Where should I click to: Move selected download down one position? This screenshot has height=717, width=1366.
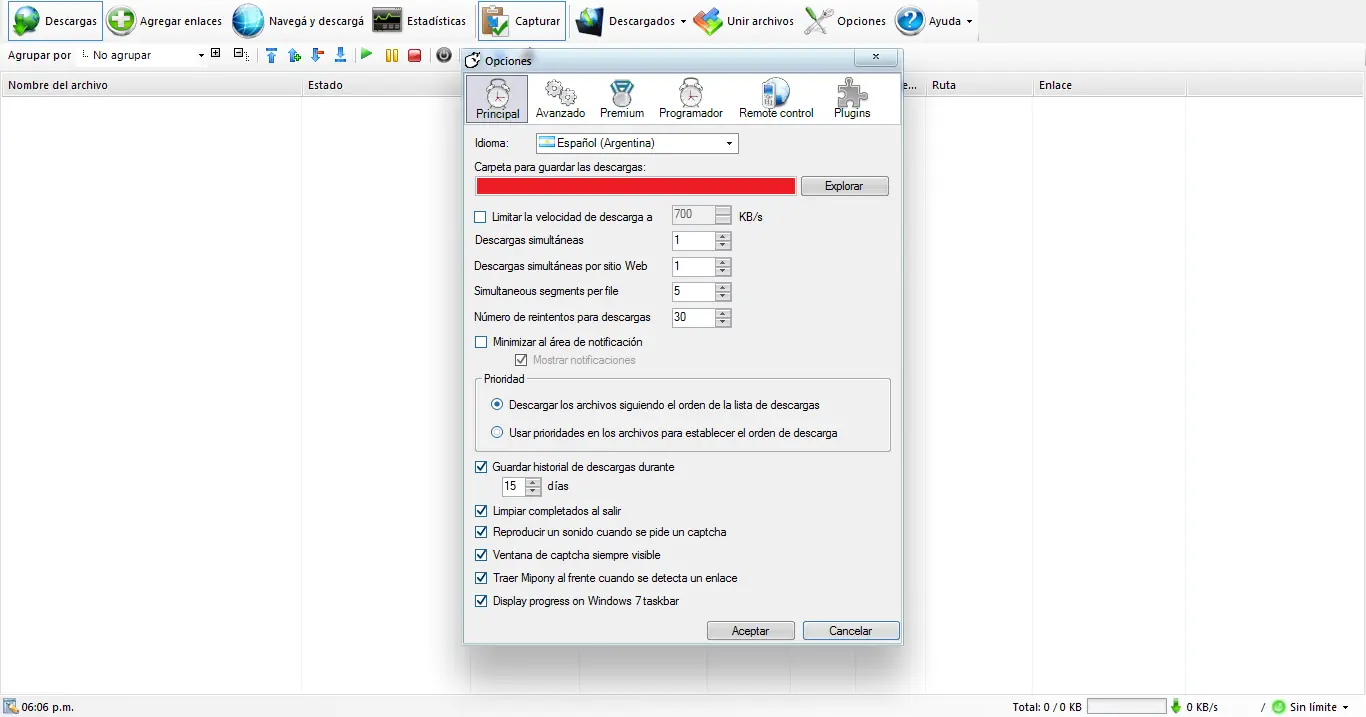click(317, 55)
